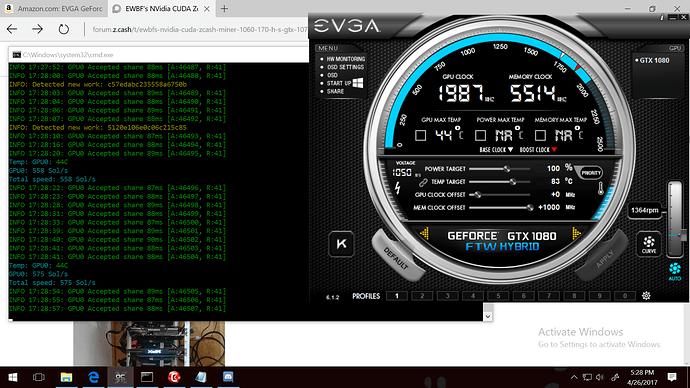This screenshot has height=388, width=690.
Task: Select profile slot 1
Action: pos(397,296)
